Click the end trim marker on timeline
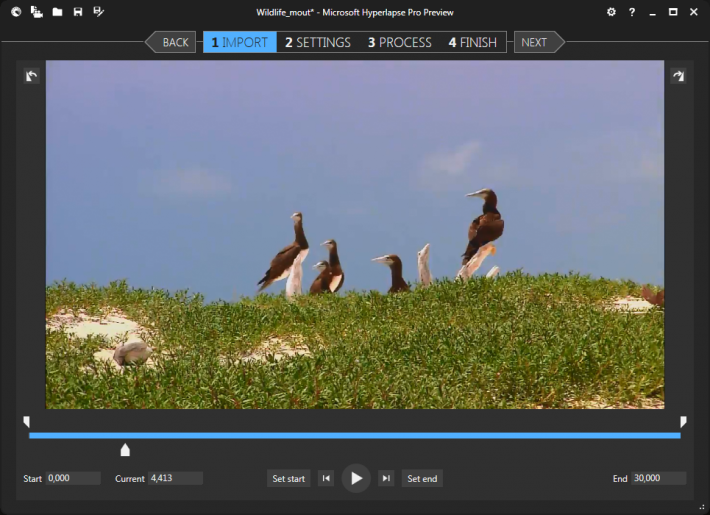 click(683, 422)
